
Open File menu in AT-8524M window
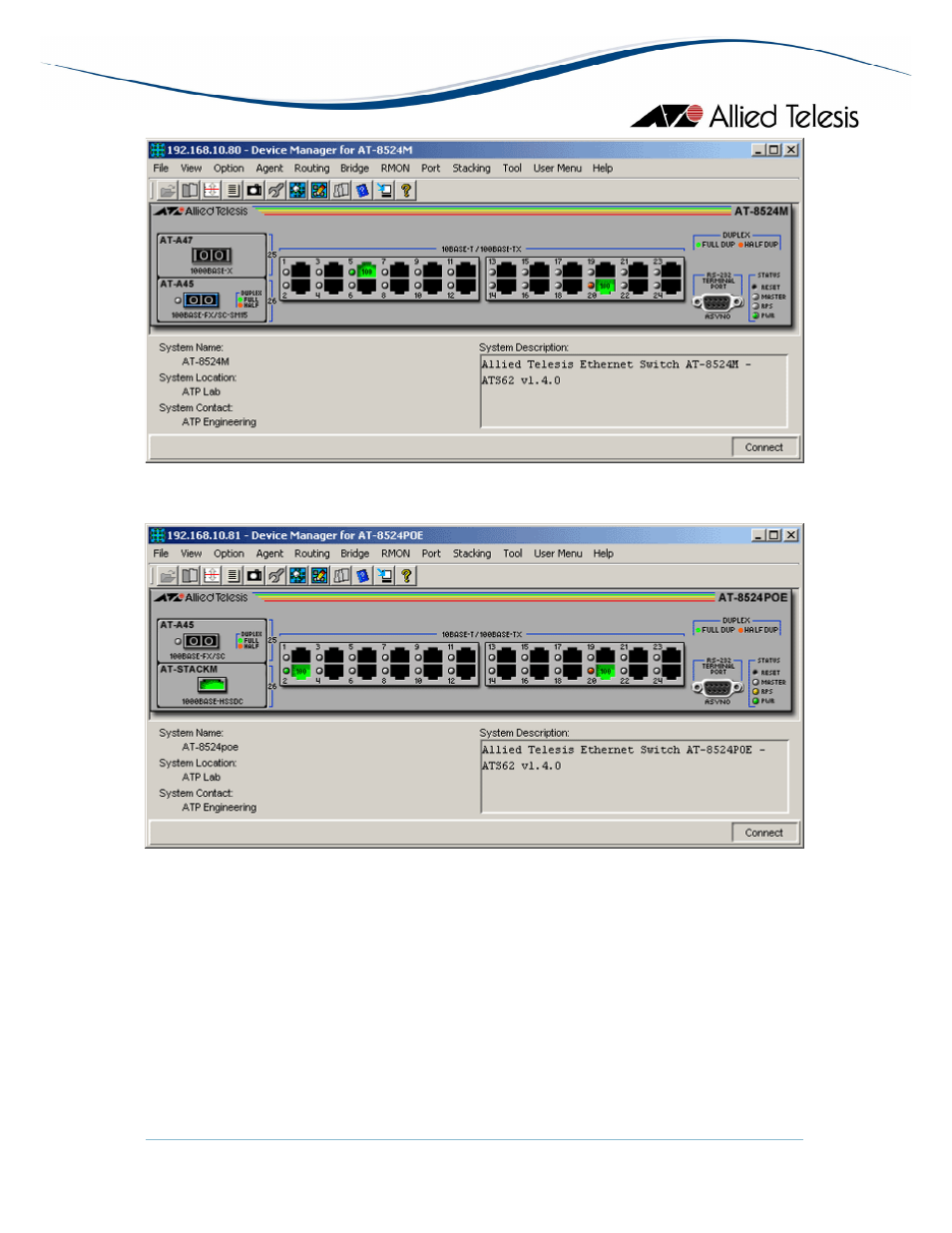coord(161,169)
